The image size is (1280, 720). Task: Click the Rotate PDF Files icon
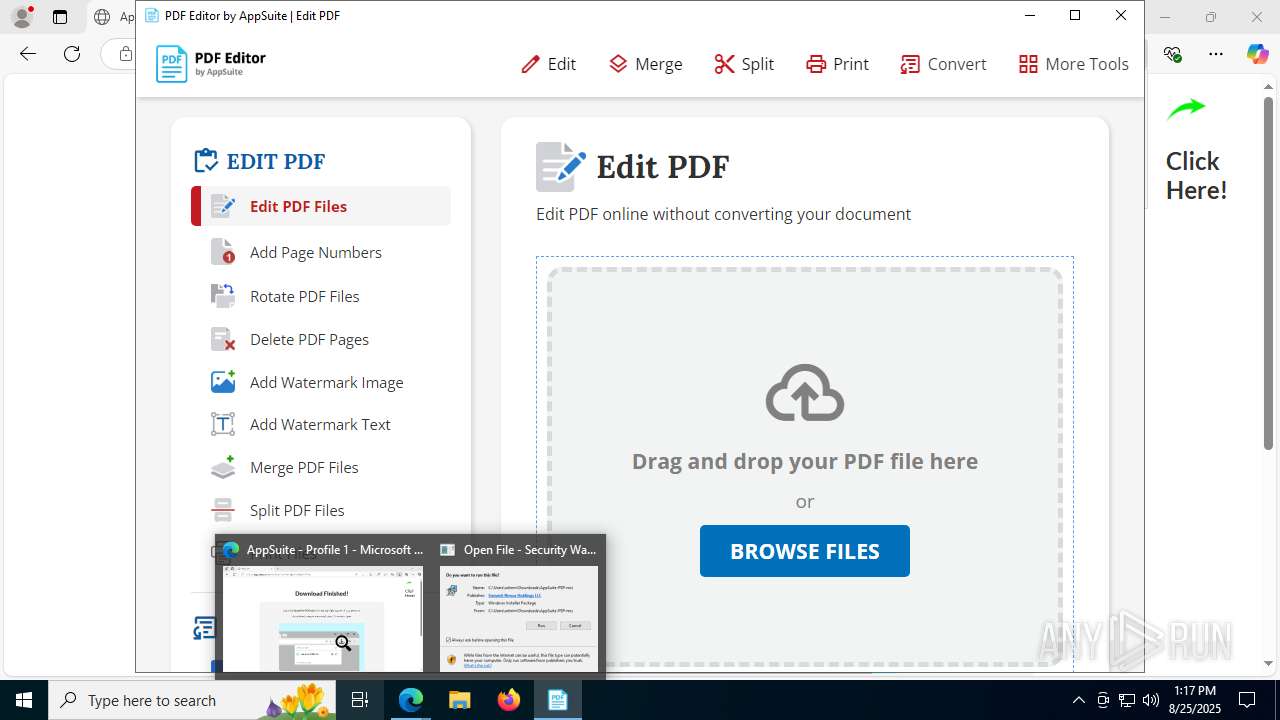223,296
